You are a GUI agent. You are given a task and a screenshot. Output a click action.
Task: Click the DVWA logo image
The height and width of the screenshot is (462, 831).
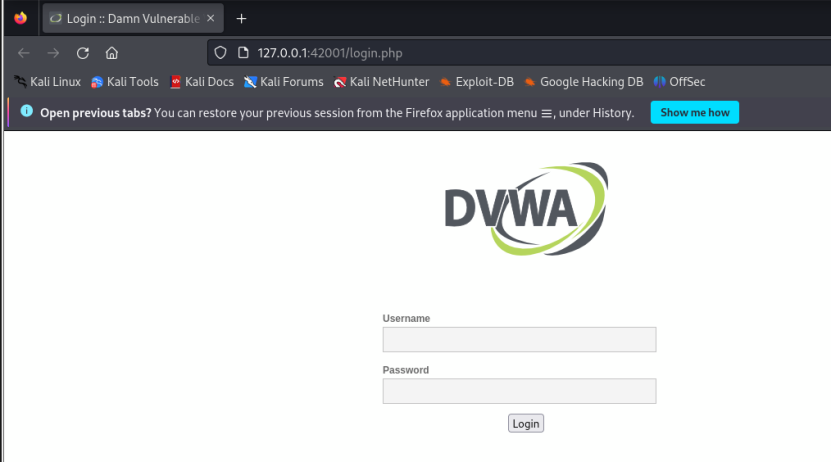526,209
